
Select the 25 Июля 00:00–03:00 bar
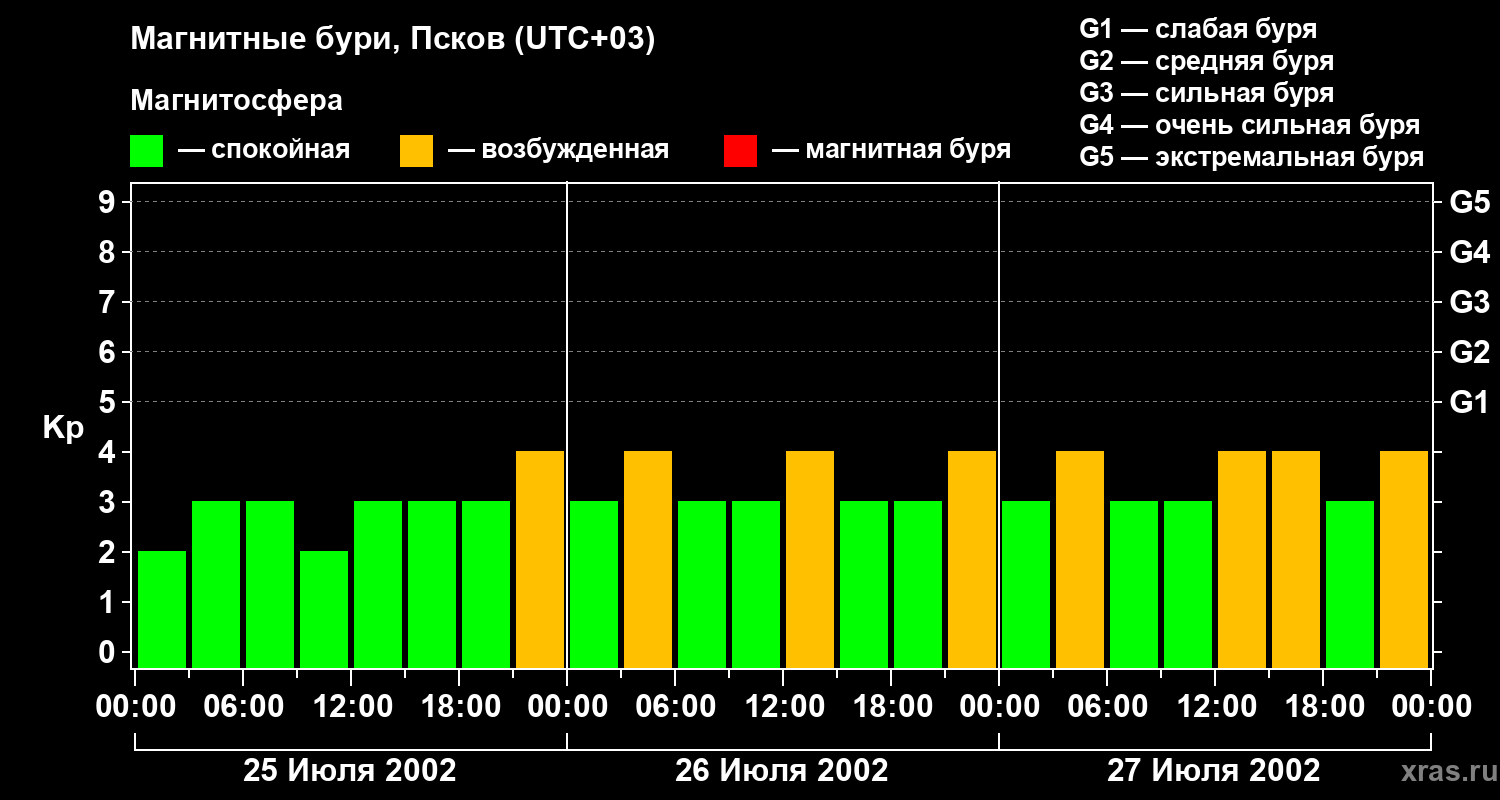pyautogui.click(x=162, y=609)
